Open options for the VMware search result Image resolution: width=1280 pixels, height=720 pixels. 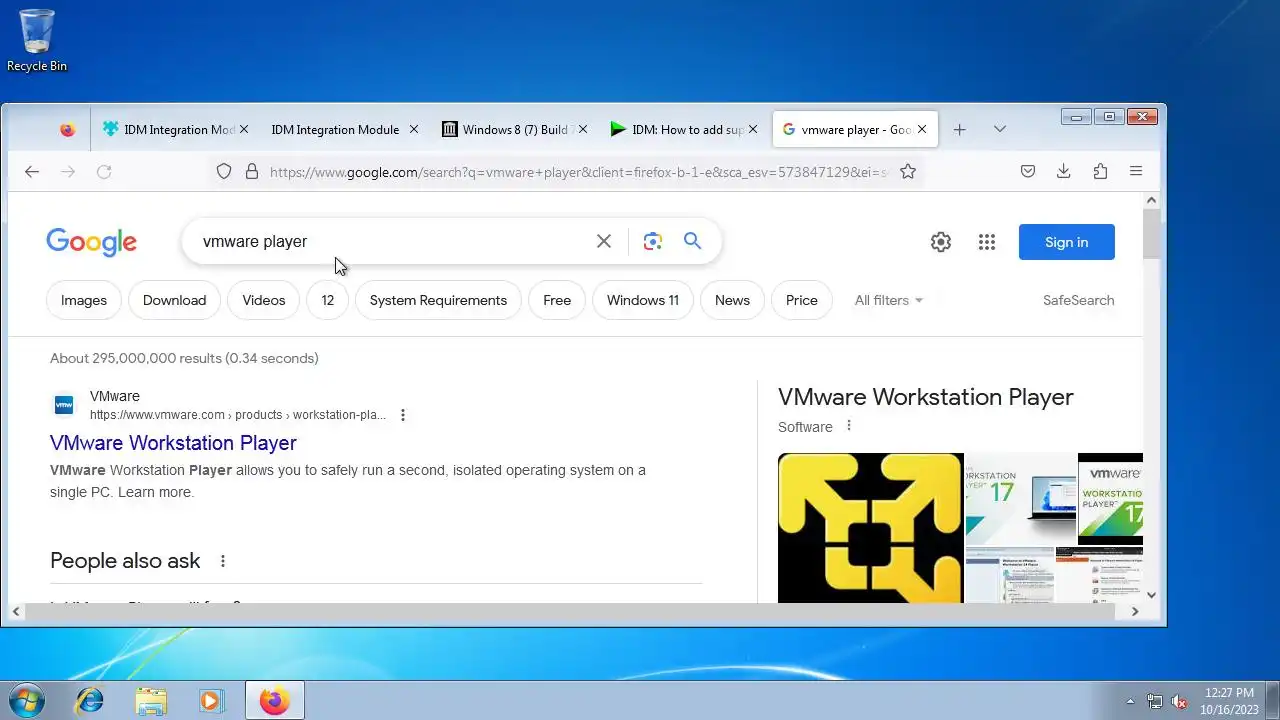click(403, 415)
